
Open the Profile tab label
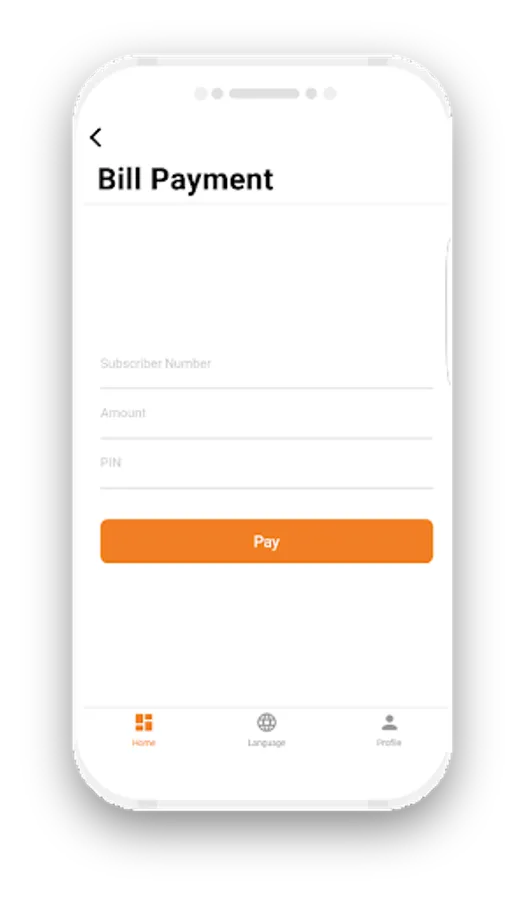[389, 743]
